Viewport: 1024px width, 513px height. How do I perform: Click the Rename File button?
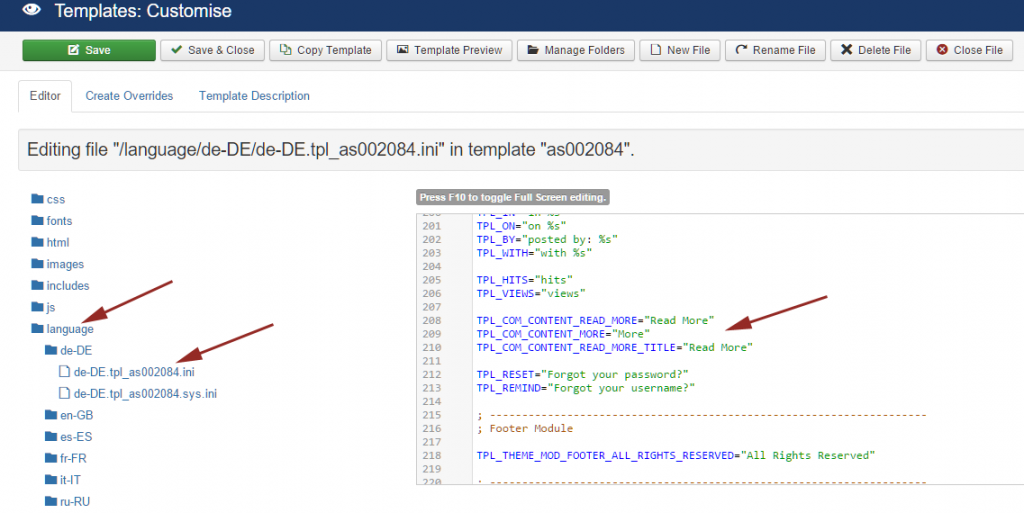tap(775, 50)
